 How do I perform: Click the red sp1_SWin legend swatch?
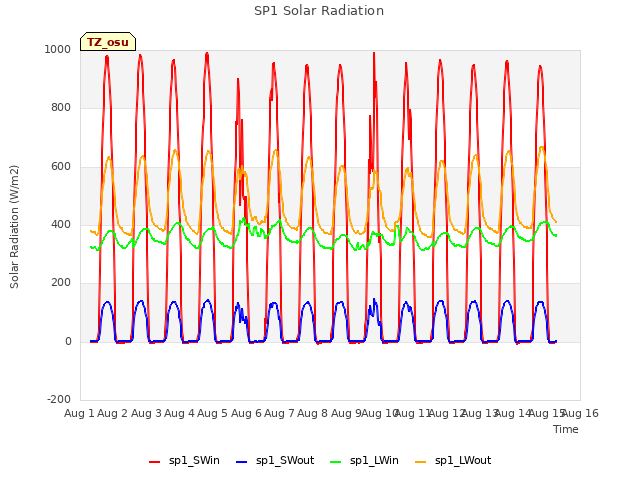click(x=155, y=462)
